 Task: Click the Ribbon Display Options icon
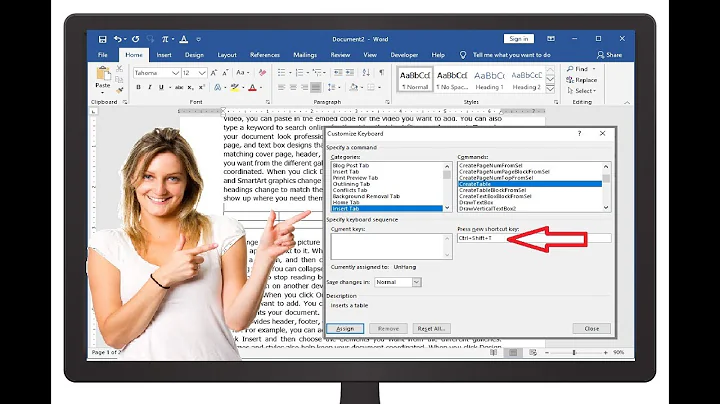point(551,39)
